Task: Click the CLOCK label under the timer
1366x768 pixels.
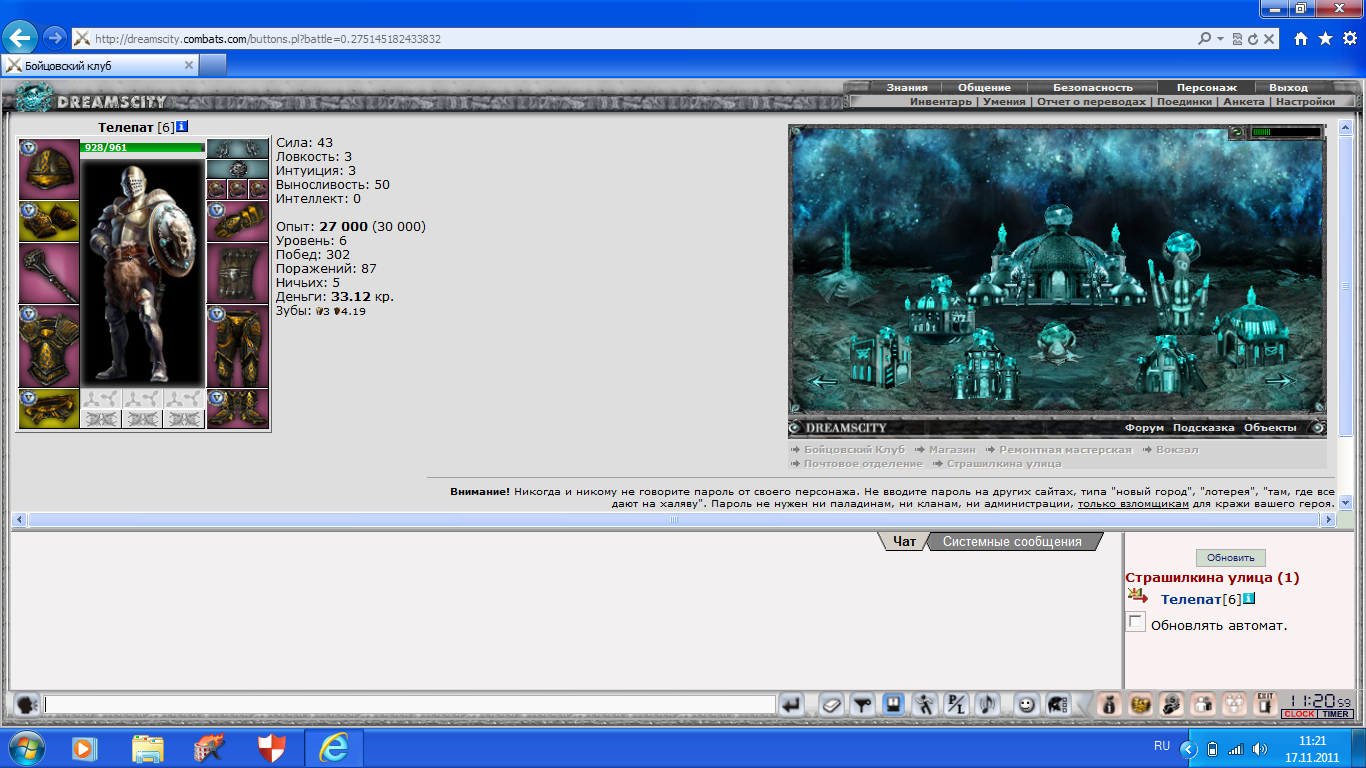Action: click(1299, 714)
